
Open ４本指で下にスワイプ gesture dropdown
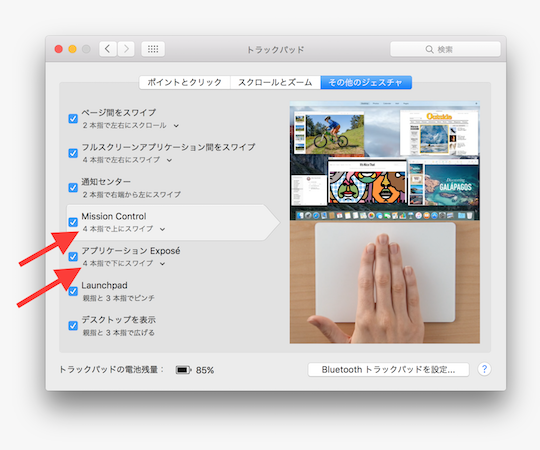(x=124, y=263)
